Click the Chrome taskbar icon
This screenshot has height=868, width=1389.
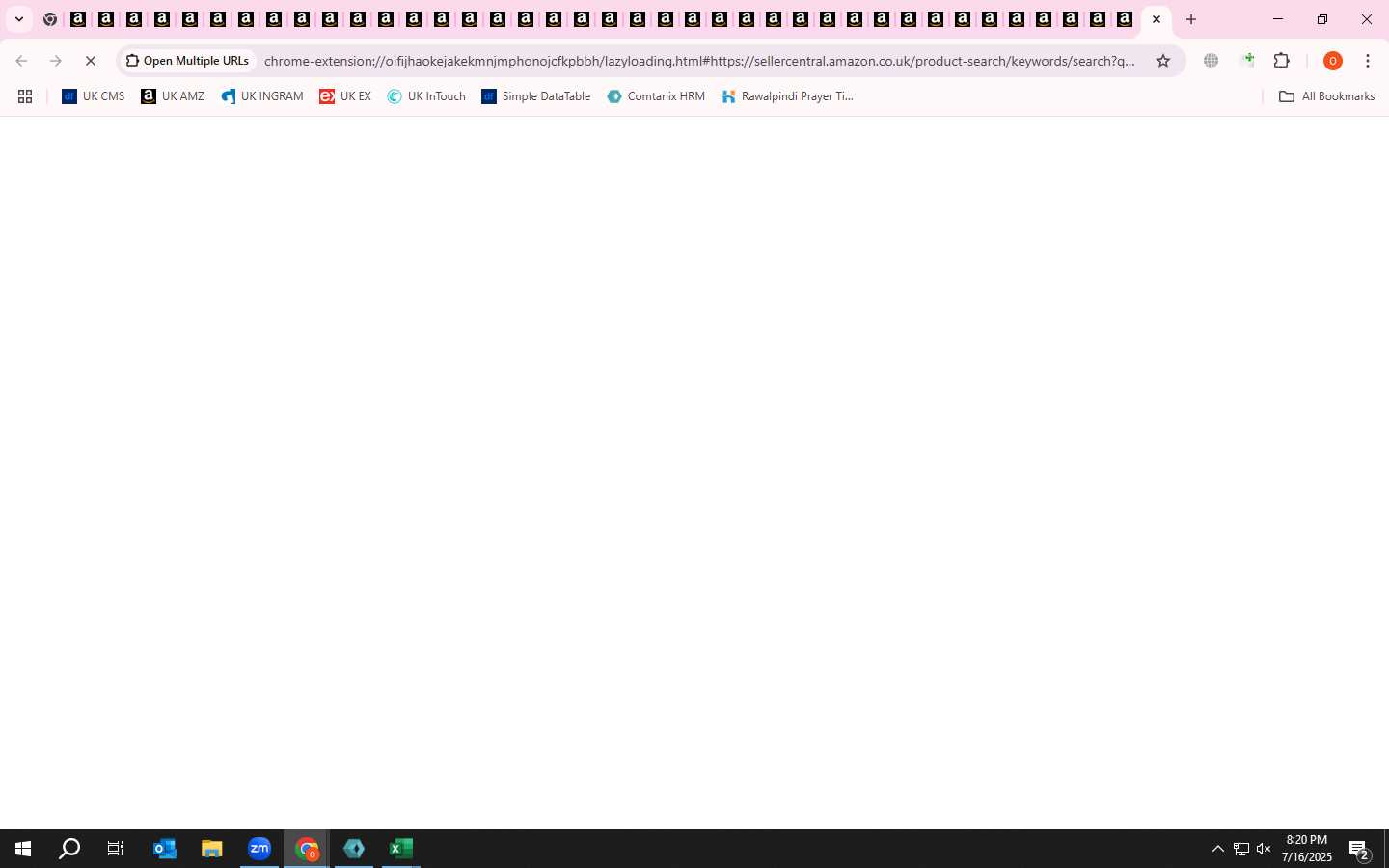(x=307, y=849)
